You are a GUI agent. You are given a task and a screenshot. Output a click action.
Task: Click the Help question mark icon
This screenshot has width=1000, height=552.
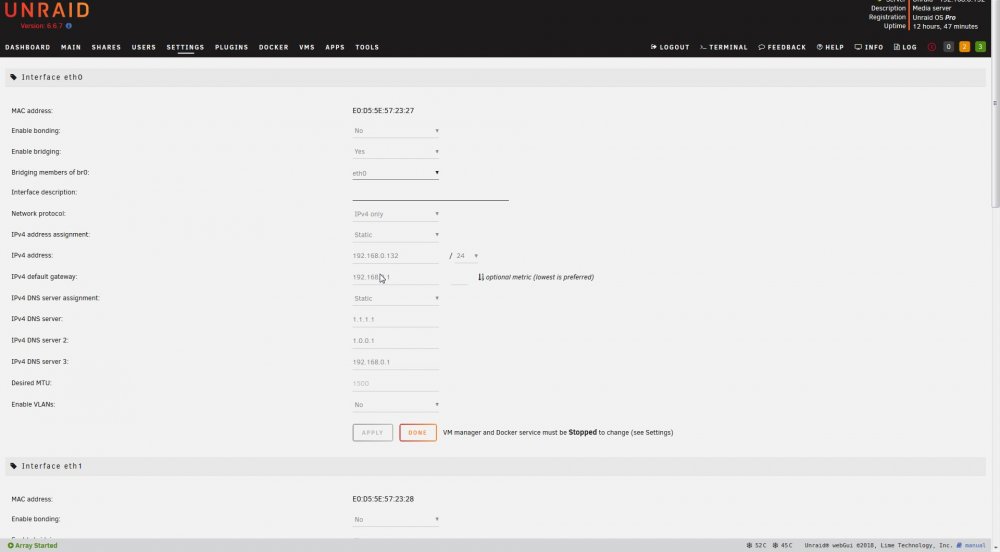(820, 47)
